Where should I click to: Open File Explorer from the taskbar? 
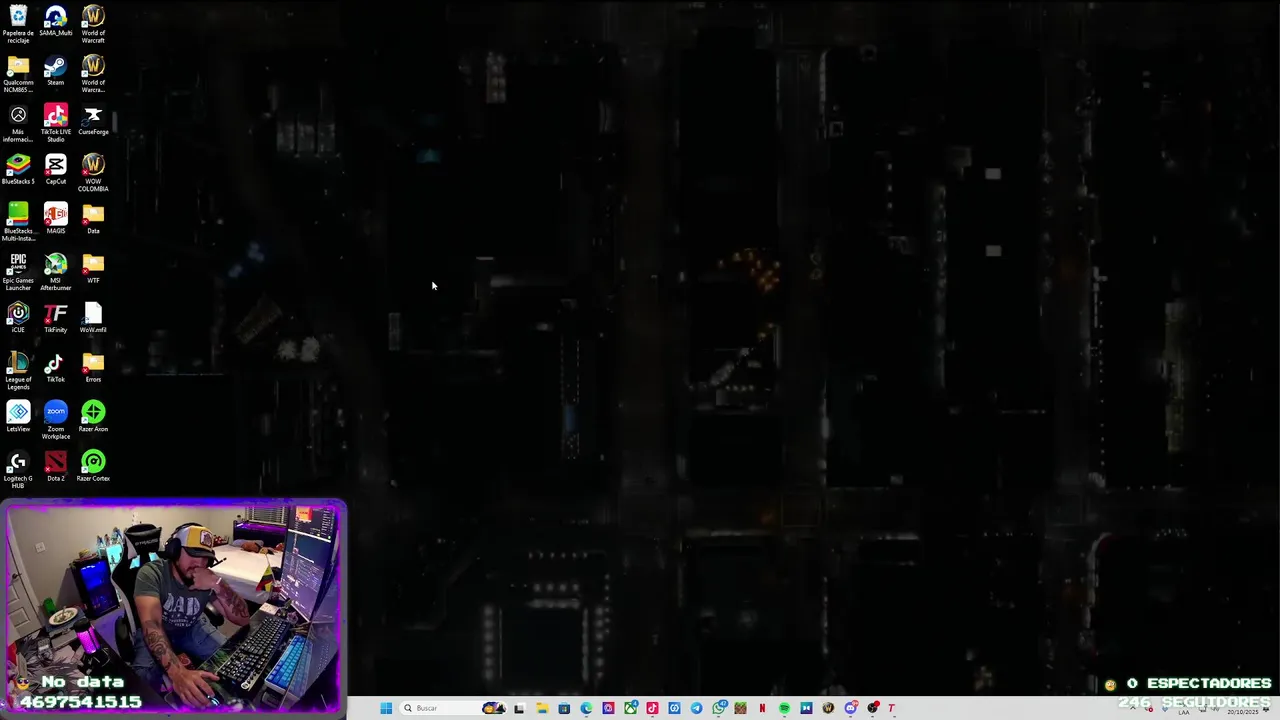[542, 708]
